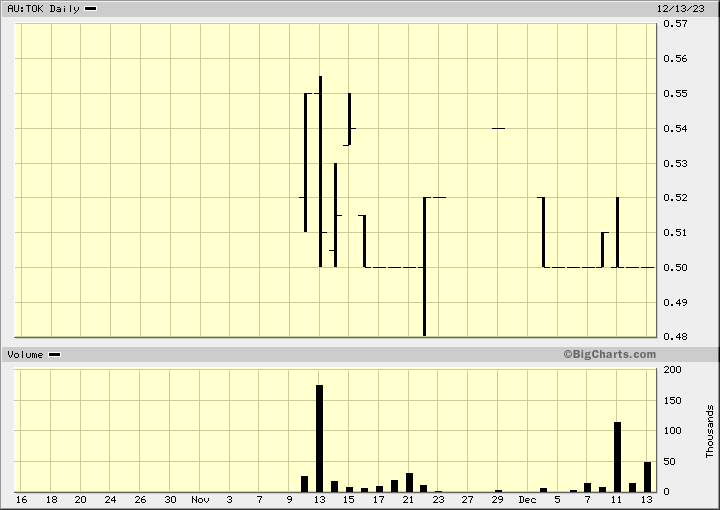
Task: Click the date axis label 15
Action: (x=349, y=499)
